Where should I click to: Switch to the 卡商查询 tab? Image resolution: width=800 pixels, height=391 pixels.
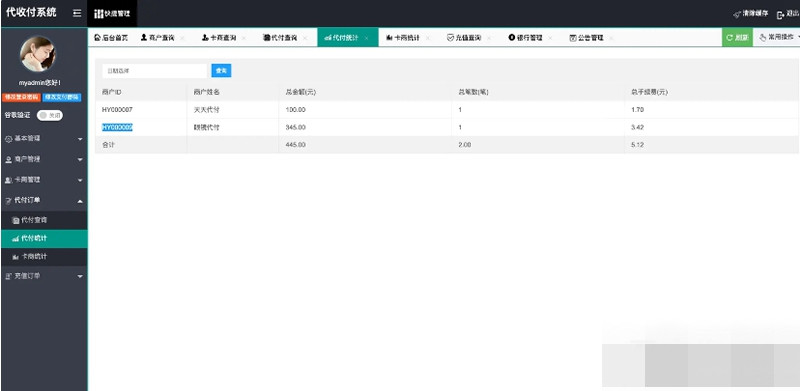(219, 38)
